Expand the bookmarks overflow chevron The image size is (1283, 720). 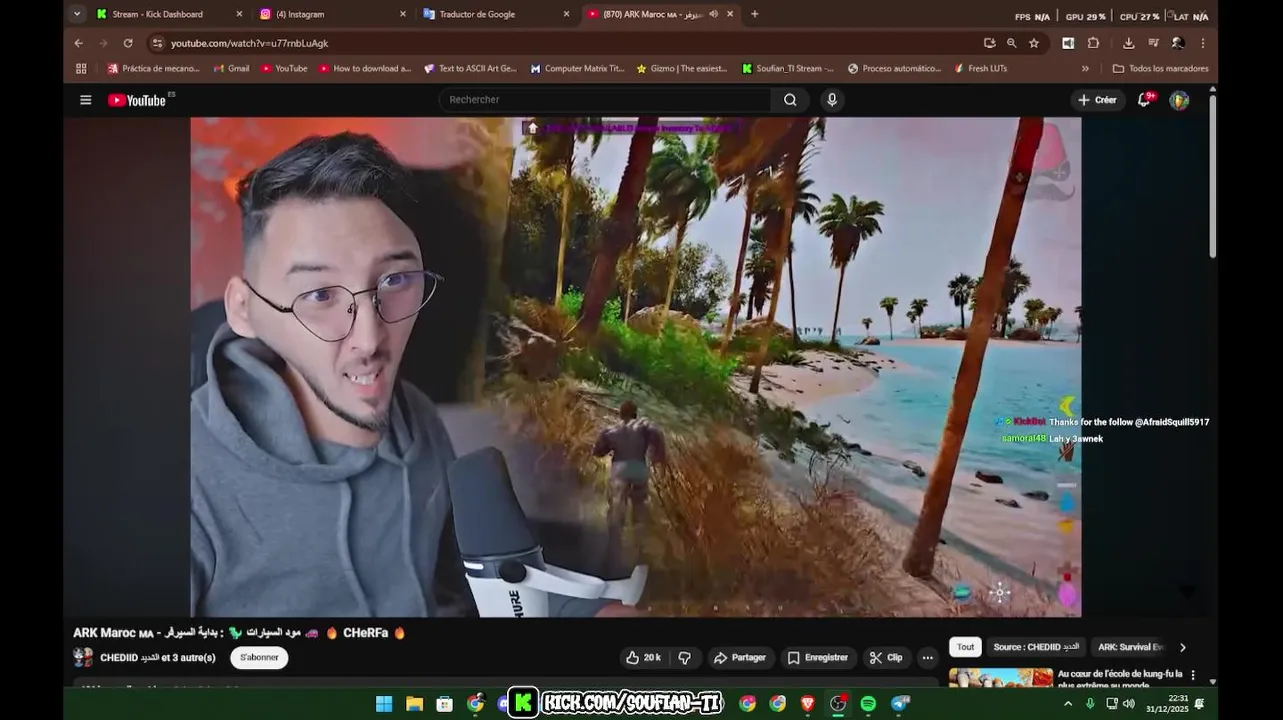click(1085, 69)
